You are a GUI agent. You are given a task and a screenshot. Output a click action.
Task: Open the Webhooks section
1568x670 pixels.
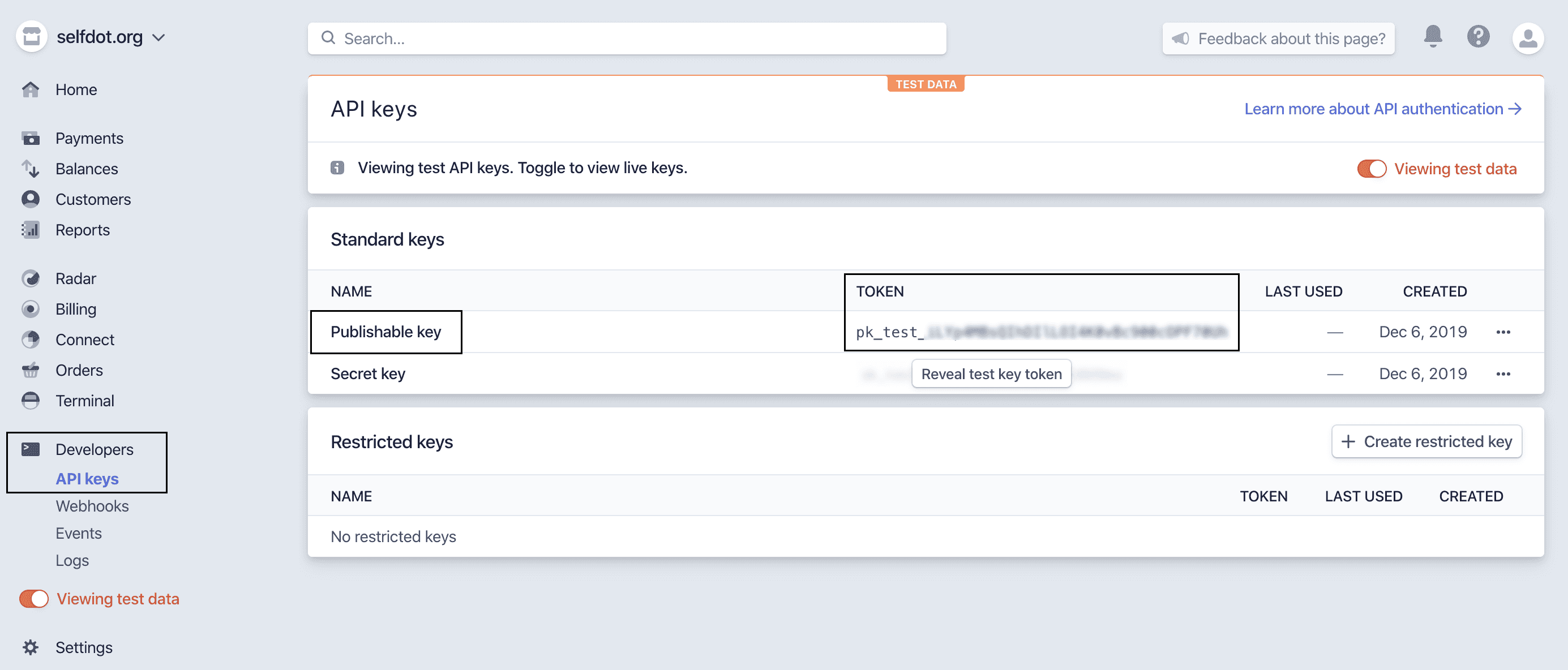tap(92, 506)
